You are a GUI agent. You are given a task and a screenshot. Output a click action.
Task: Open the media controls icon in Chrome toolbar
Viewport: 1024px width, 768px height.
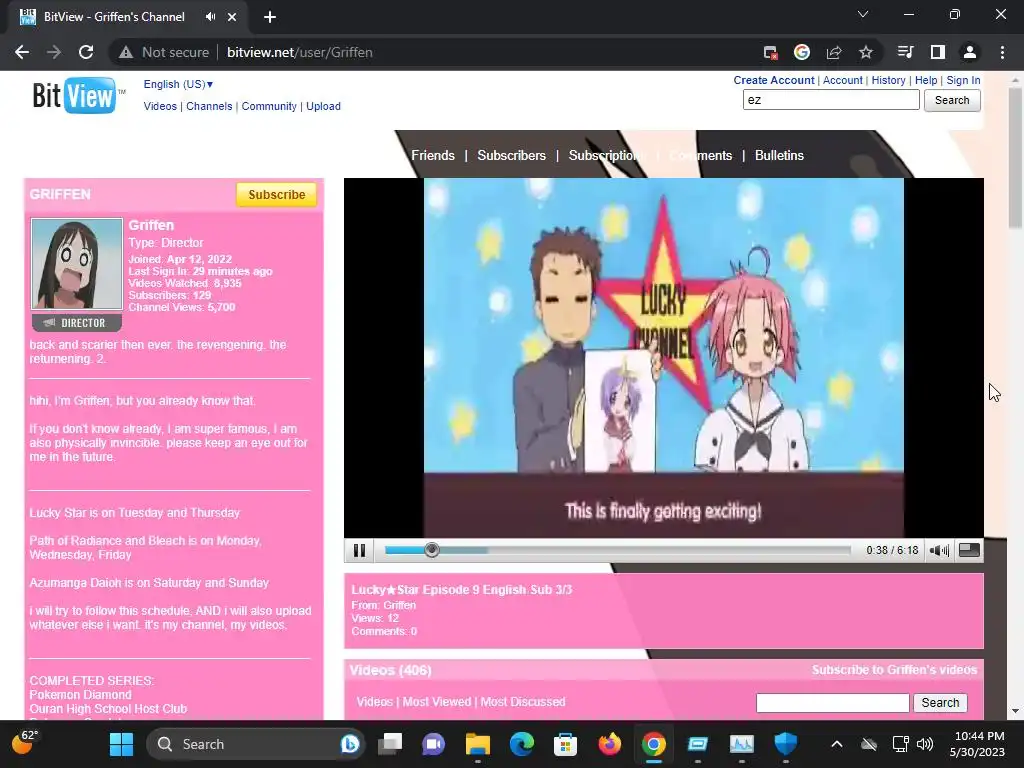[905, 52]
